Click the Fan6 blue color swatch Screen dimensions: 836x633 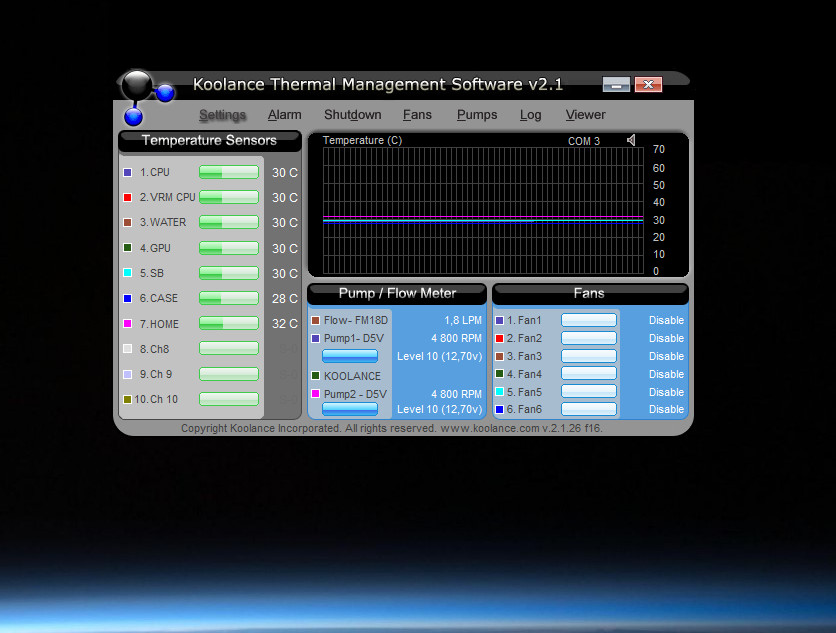point(500,409)
